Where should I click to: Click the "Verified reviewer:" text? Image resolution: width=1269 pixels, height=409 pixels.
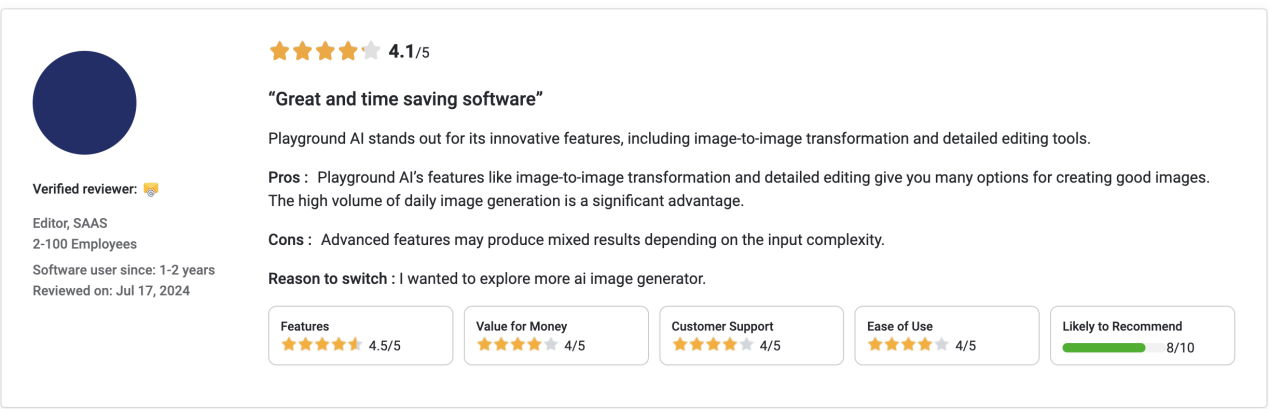(x=85, y=189)
